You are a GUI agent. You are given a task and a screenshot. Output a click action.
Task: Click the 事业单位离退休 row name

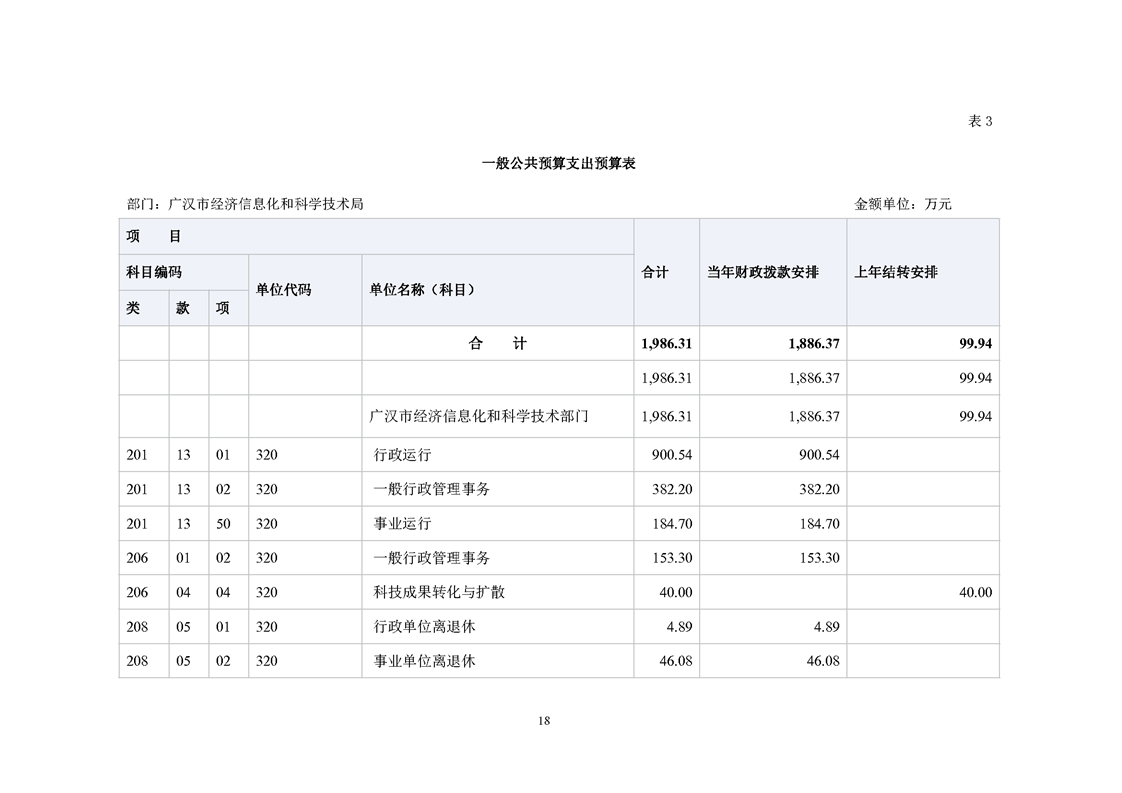(x=424, y=661)
